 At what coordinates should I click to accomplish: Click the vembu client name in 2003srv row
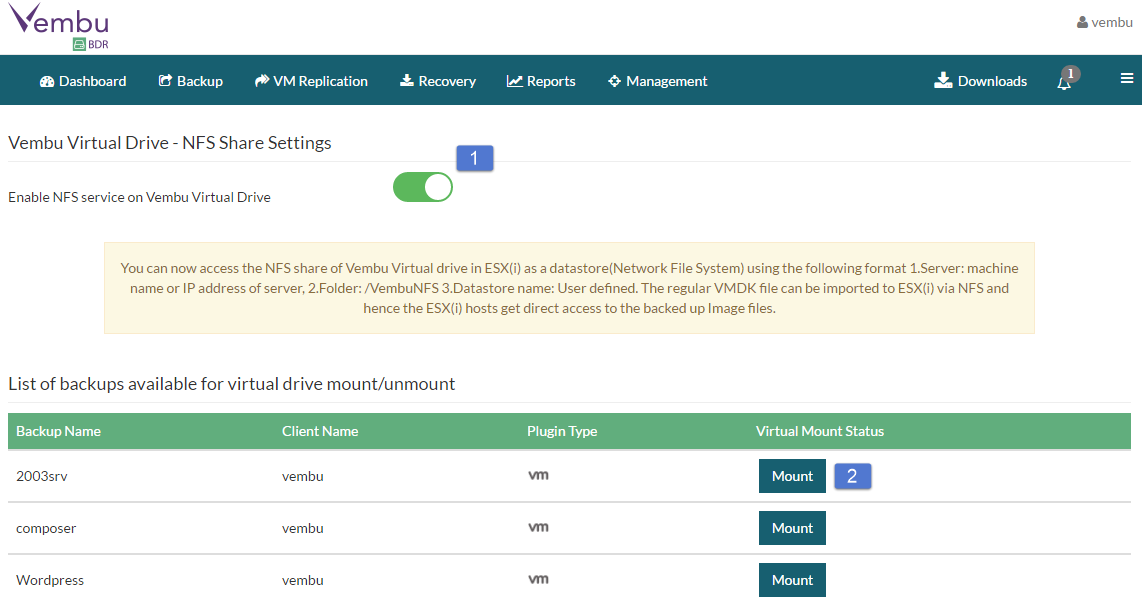(302, 476)
